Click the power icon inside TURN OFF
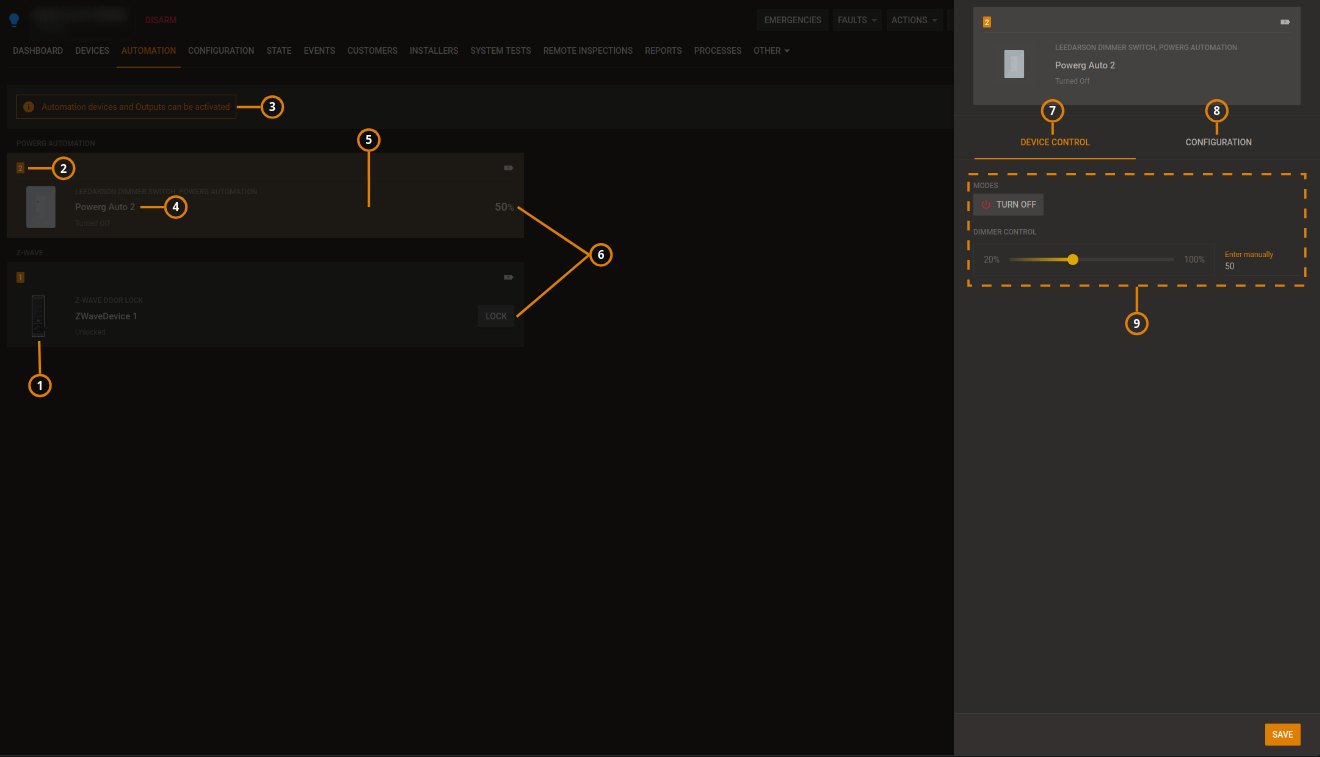 (987, 204)
